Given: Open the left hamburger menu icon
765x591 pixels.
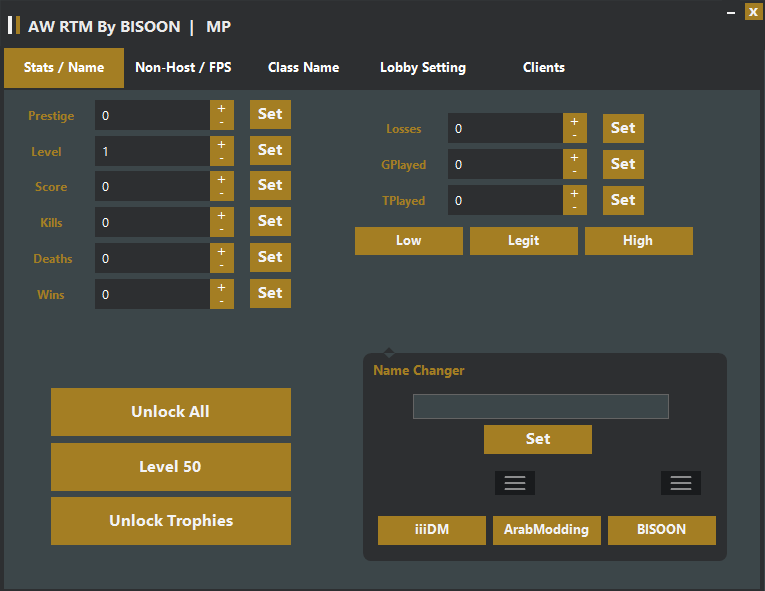Looking at the screenshot, I should pyautogui.click(x=515, y=483).
